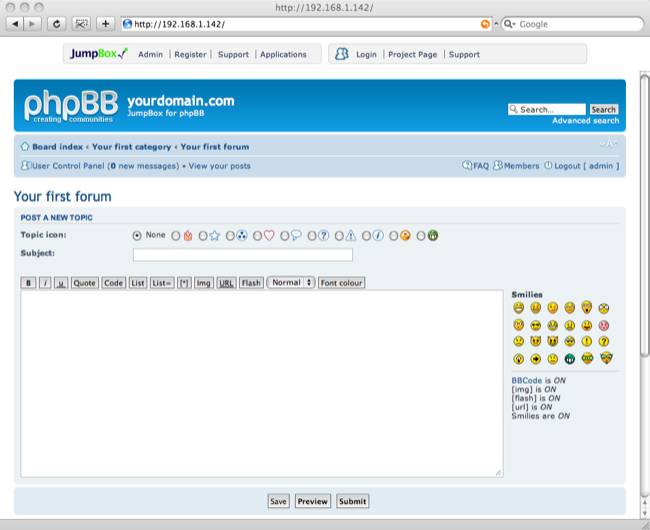This screenshot has width=650, height=530.
Task: Open Support next to Project Page
Action: coord(464,54)
